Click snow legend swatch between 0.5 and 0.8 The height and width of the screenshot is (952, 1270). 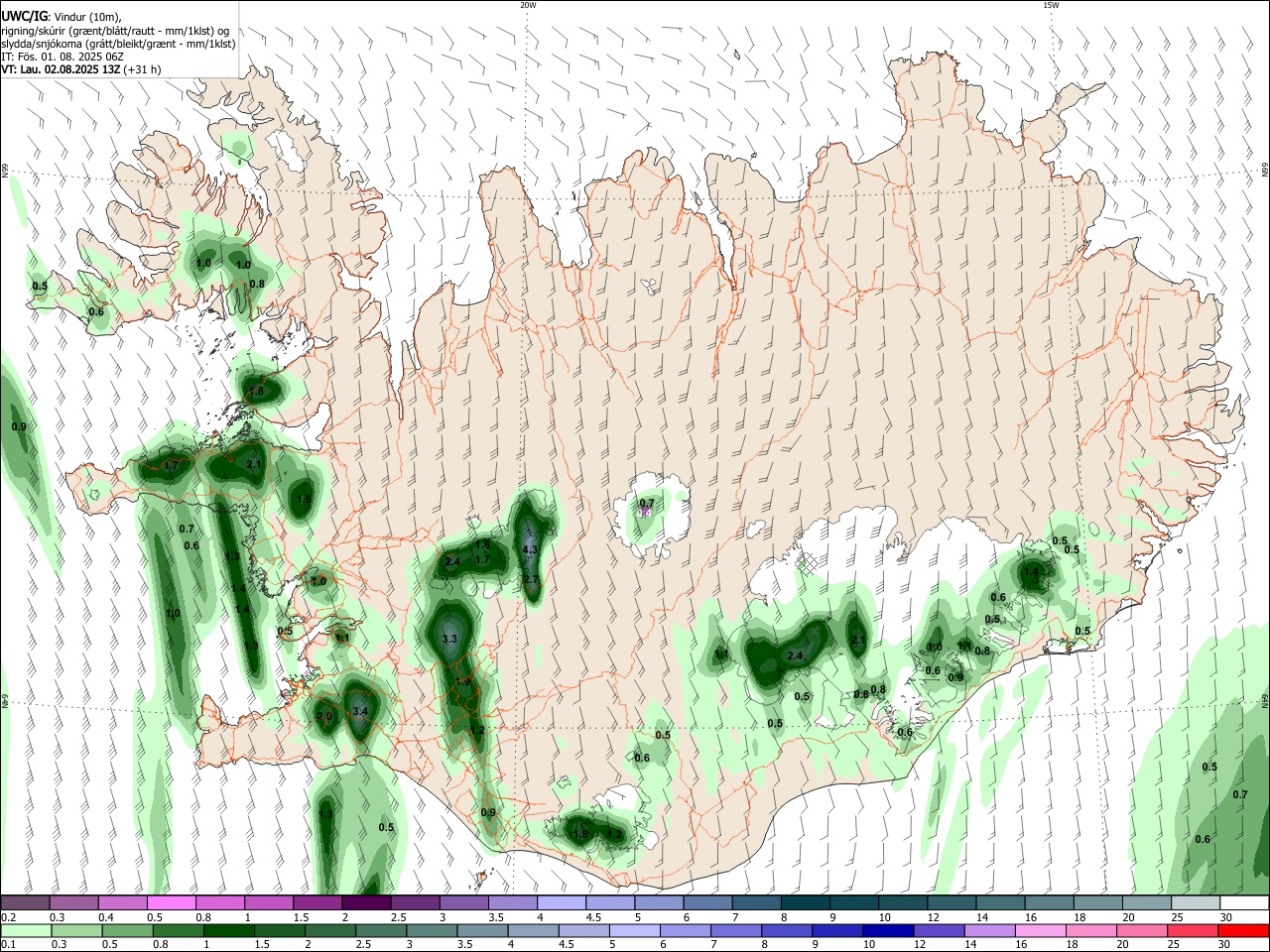coord(172,902)
